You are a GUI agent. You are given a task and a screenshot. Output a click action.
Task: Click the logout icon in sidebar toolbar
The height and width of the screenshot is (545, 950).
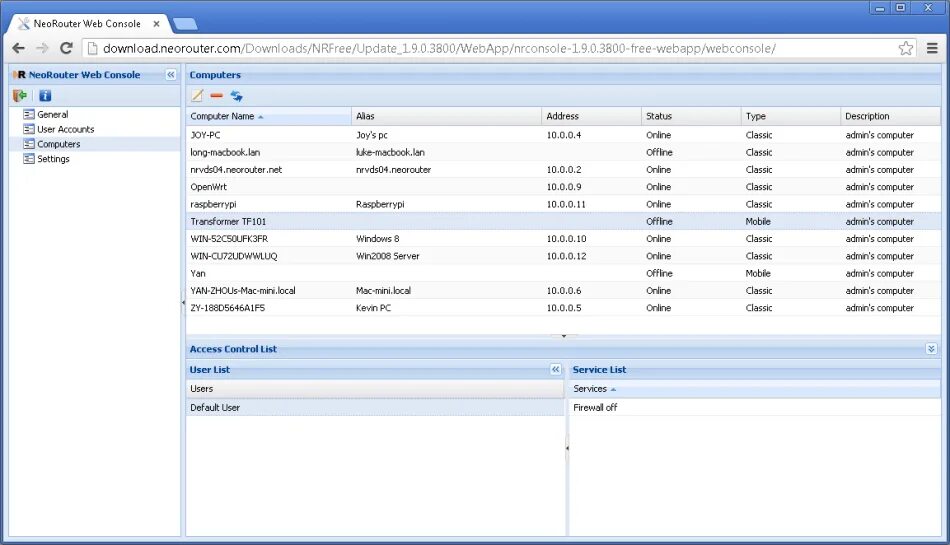20,96
